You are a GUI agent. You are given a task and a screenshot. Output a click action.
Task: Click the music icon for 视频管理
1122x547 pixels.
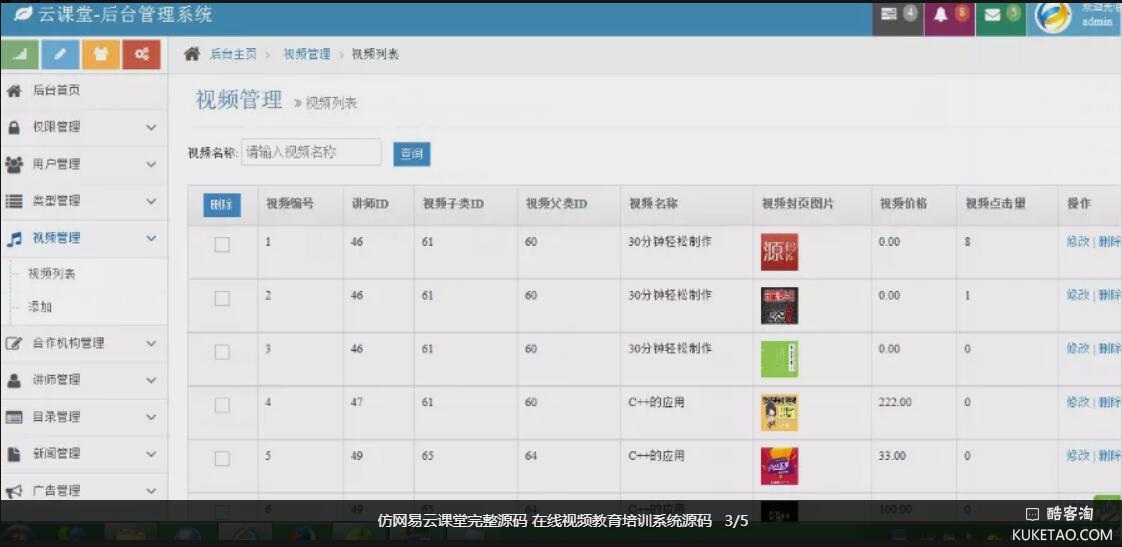tap(14, 239)
